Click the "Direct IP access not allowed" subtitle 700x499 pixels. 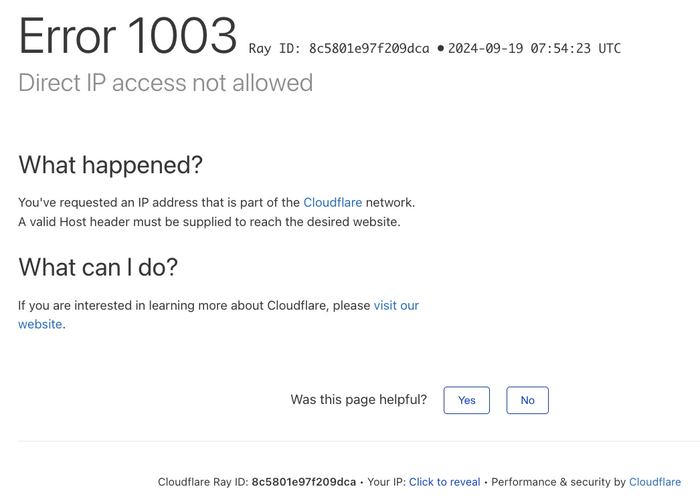(165, 83)
